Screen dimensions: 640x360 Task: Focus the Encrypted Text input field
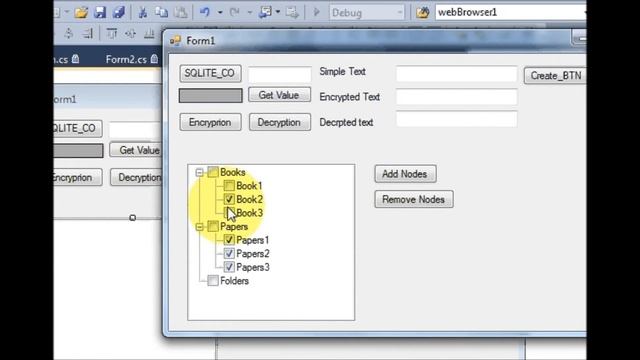pos(456,97)
